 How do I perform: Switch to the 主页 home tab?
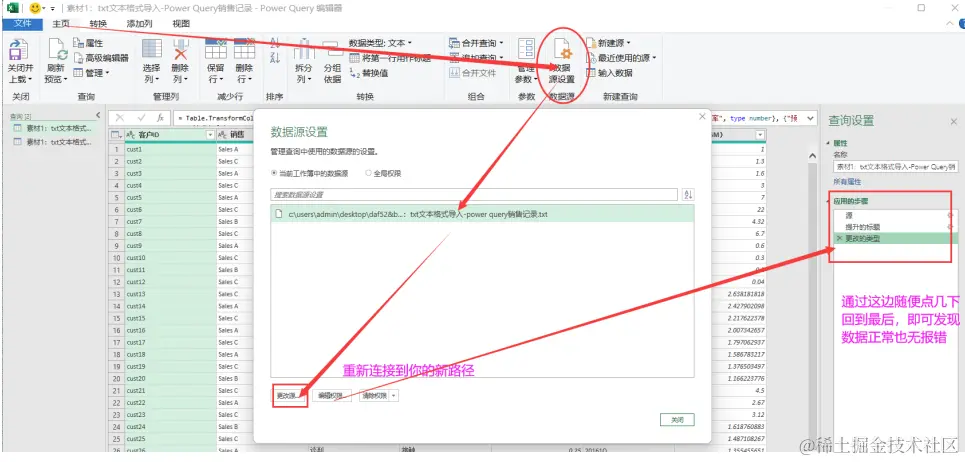(x=60, y=24)
